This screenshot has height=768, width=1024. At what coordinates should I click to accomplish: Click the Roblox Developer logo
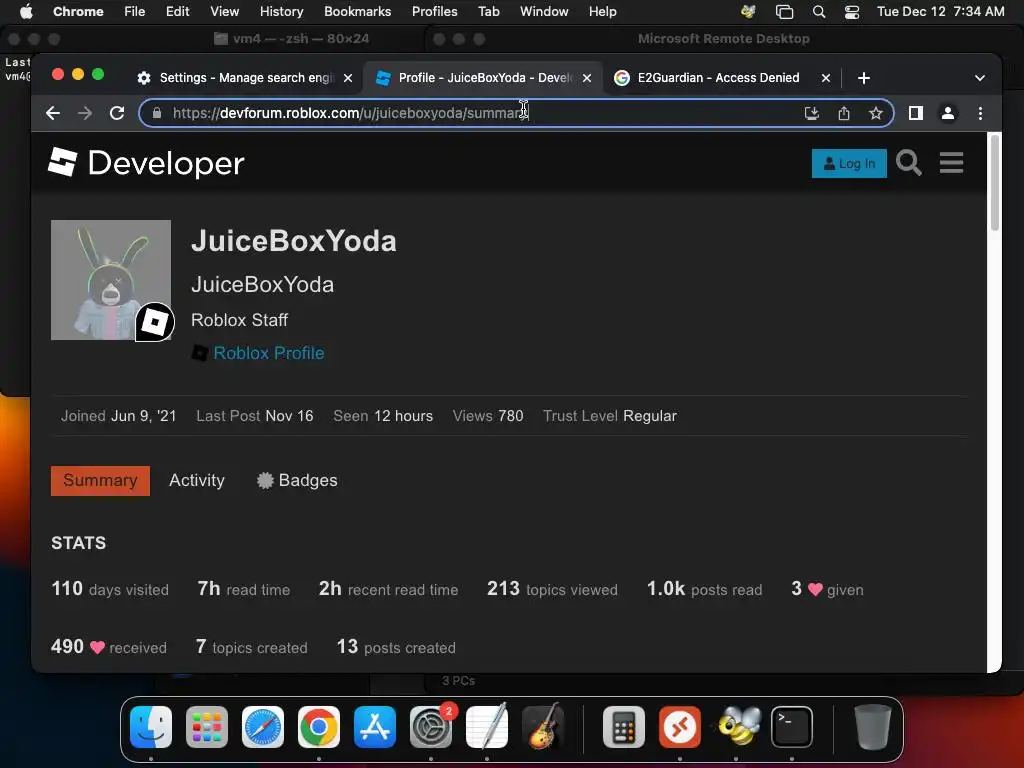(x=146, y=163)
